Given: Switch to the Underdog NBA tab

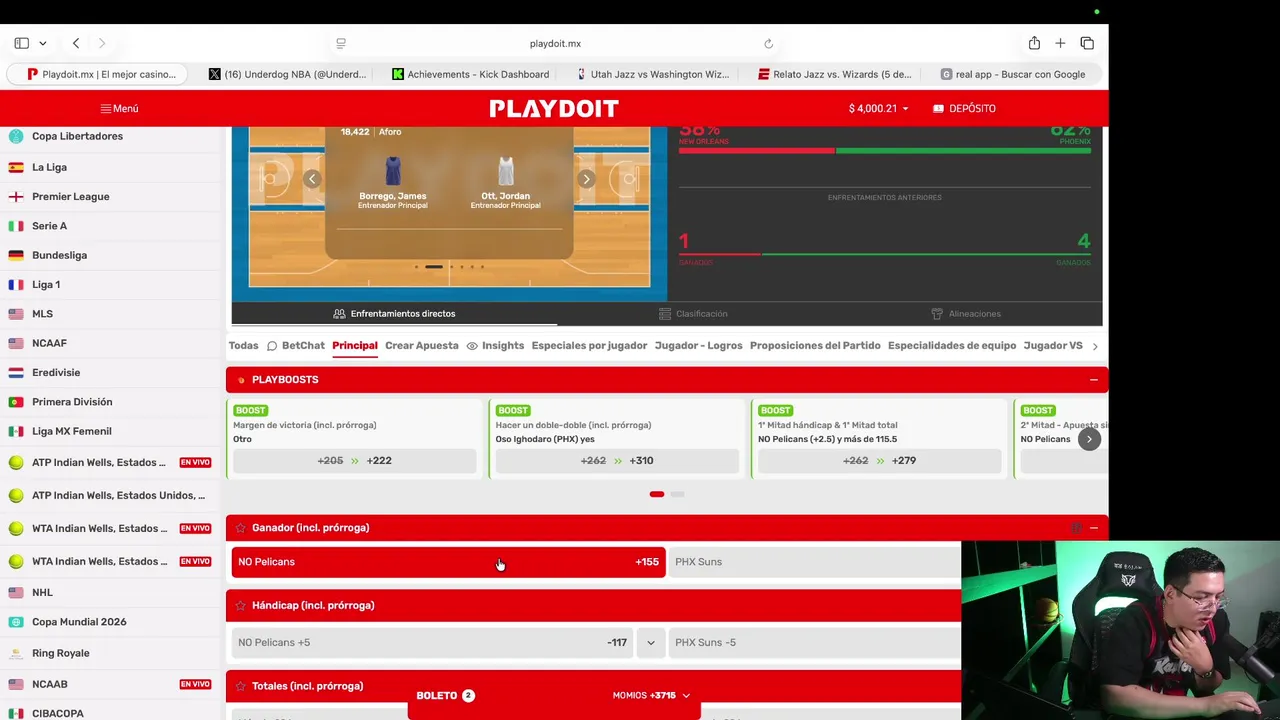Looking at the screenshot, I should (287, 74).
